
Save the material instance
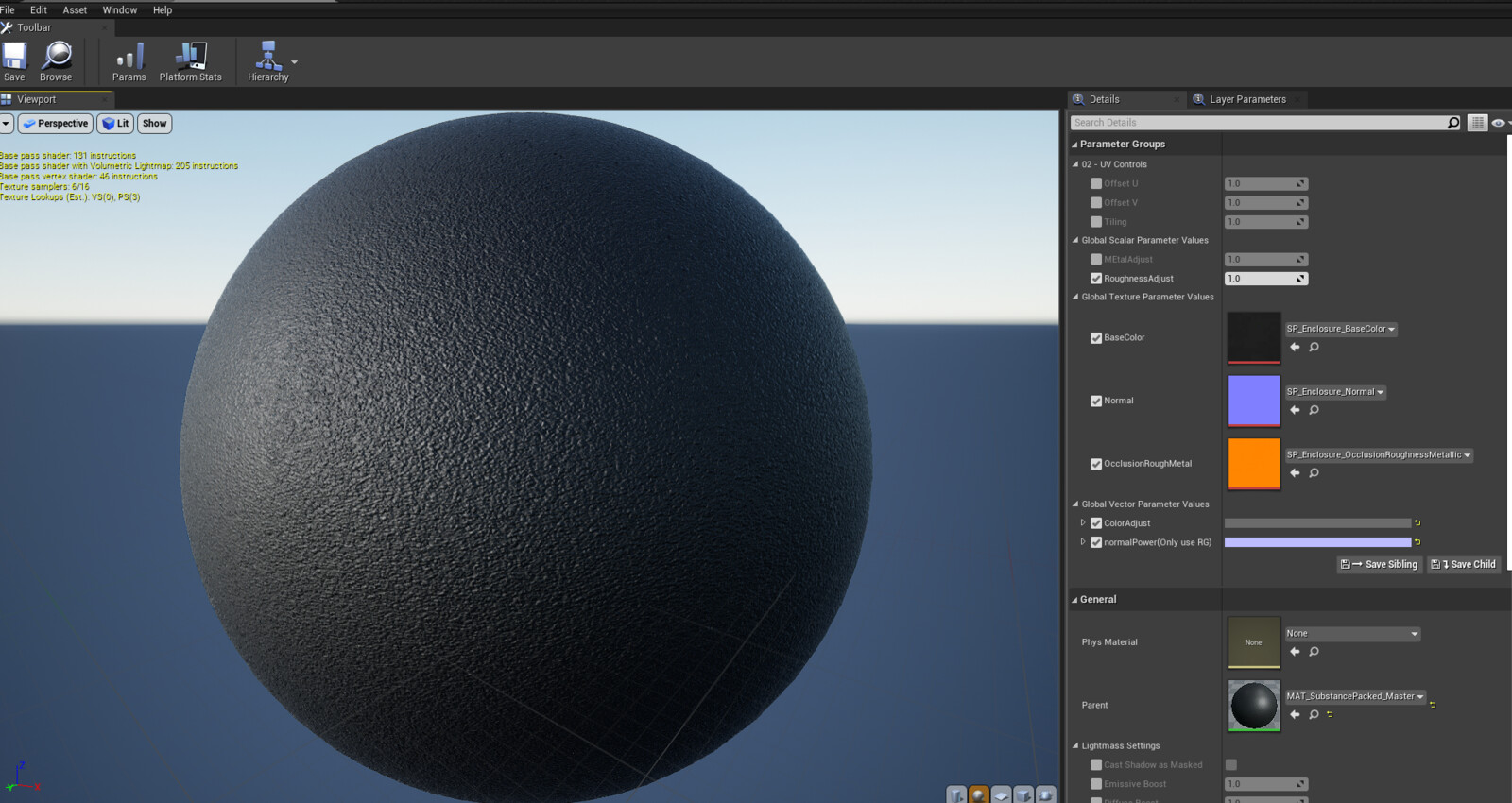[14, 61]
